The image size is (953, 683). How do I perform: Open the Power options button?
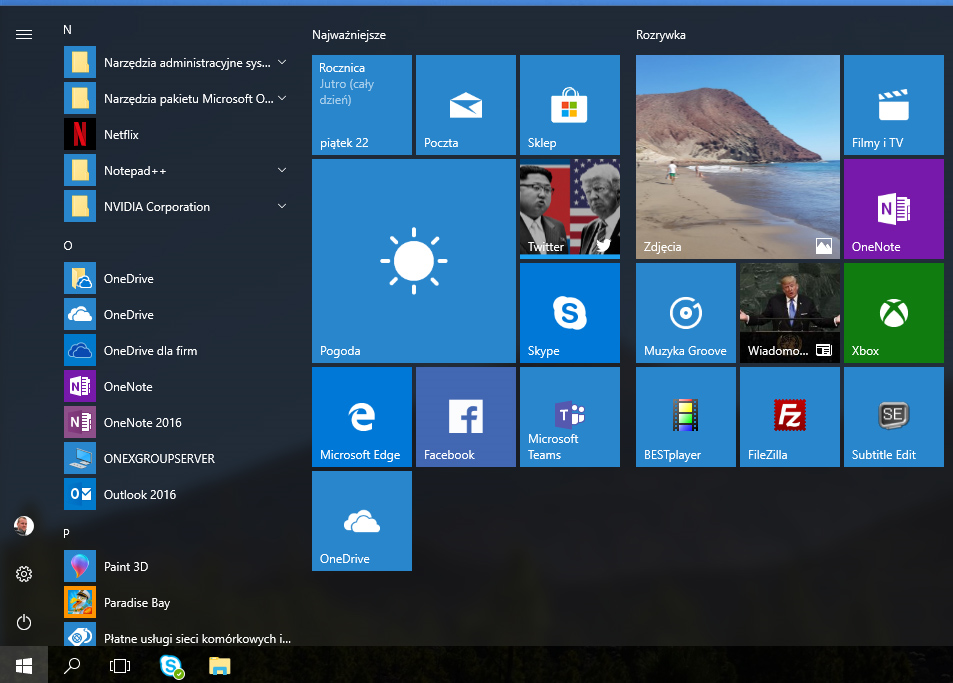(24, 622)
